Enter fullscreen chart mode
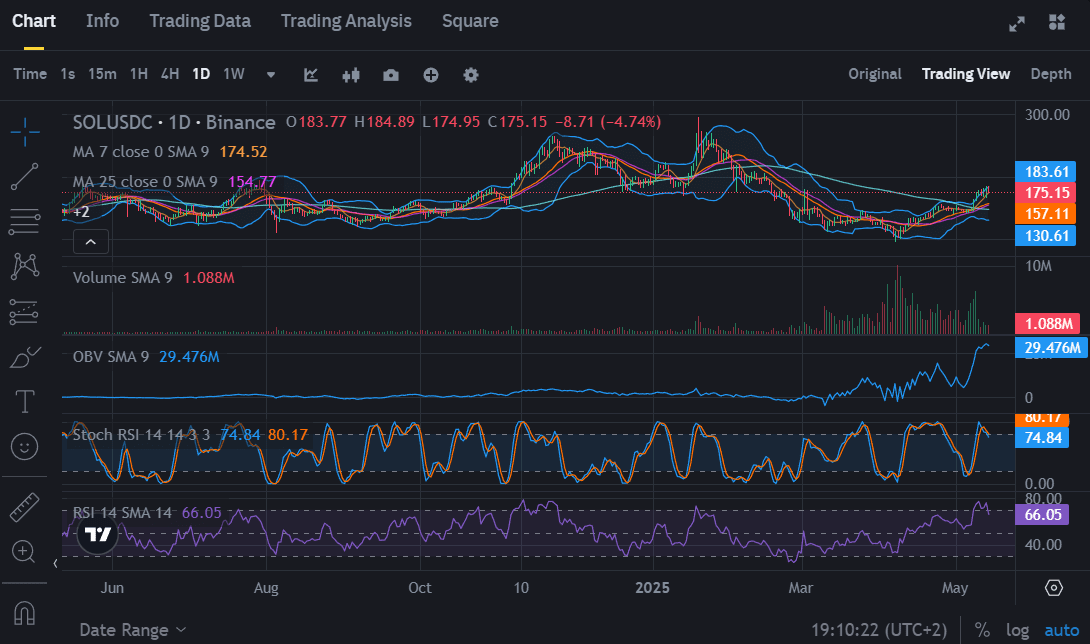This screenshot has height=644, width=1090. (1017, 22)
